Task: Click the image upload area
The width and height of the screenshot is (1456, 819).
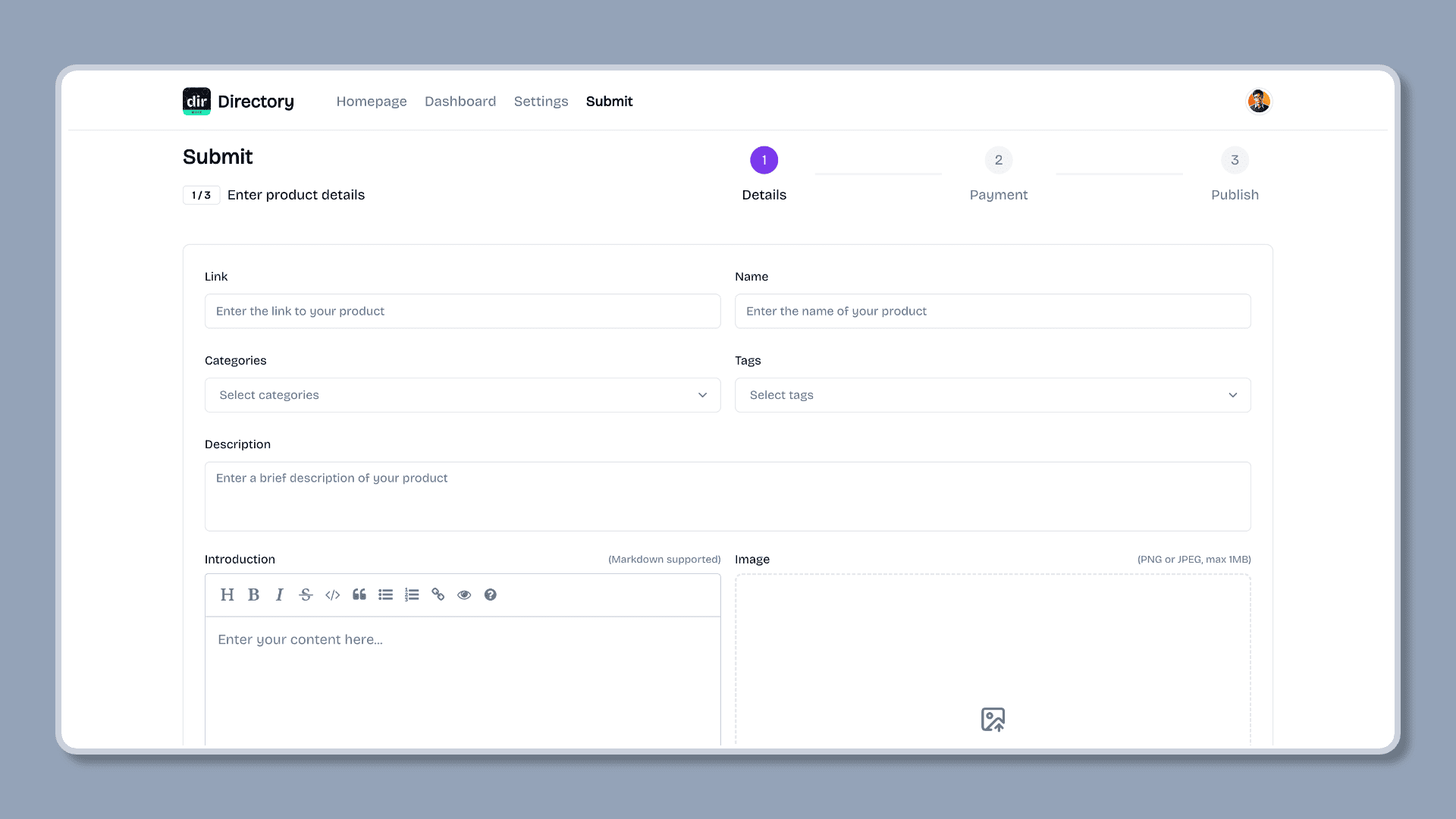Action: [x=993, y=720]
